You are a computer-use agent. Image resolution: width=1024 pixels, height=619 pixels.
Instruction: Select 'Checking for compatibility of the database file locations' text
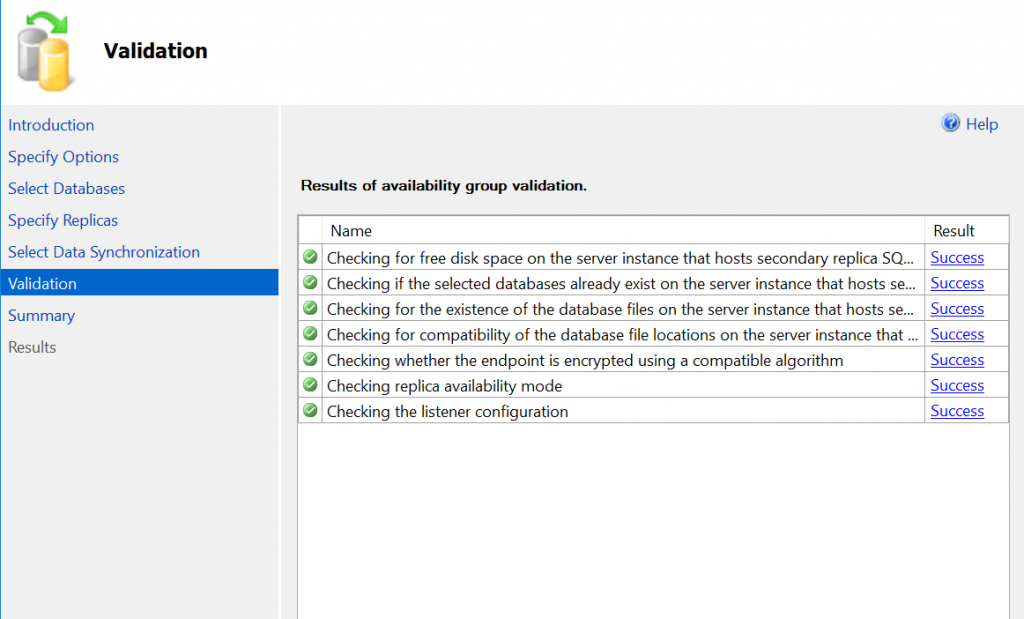point(622,334)
